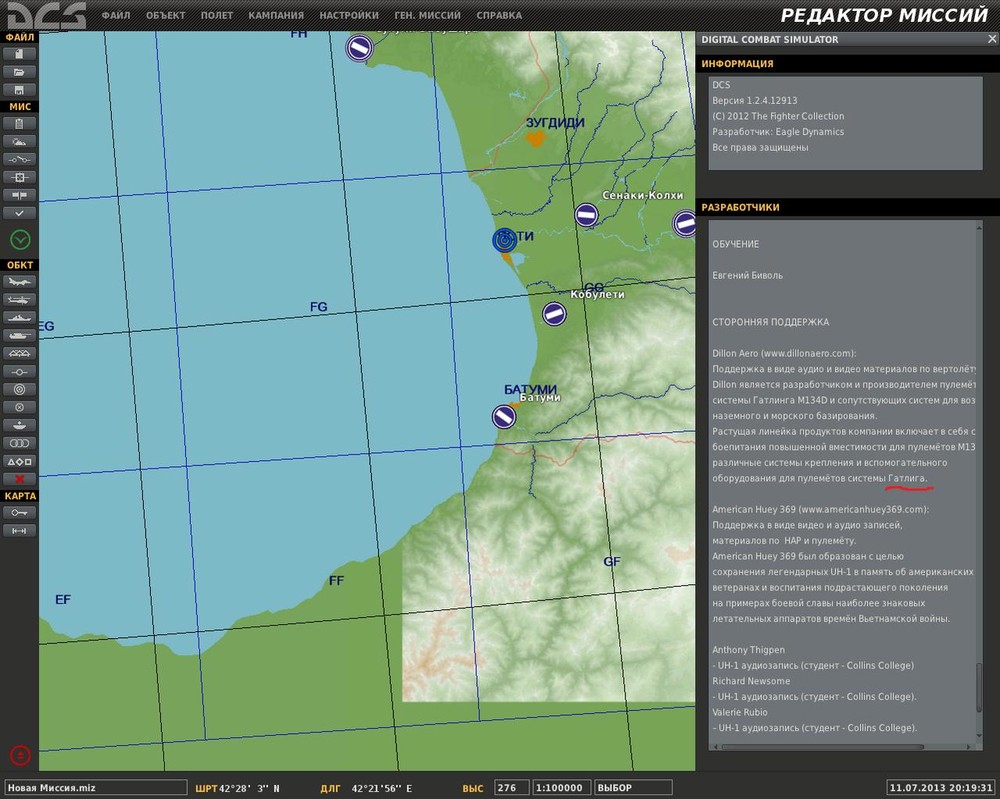The height and width of the screenshot is (799, 1000).
Task: Click red circle icon at bottom-left corner
Action: [20, 756]
